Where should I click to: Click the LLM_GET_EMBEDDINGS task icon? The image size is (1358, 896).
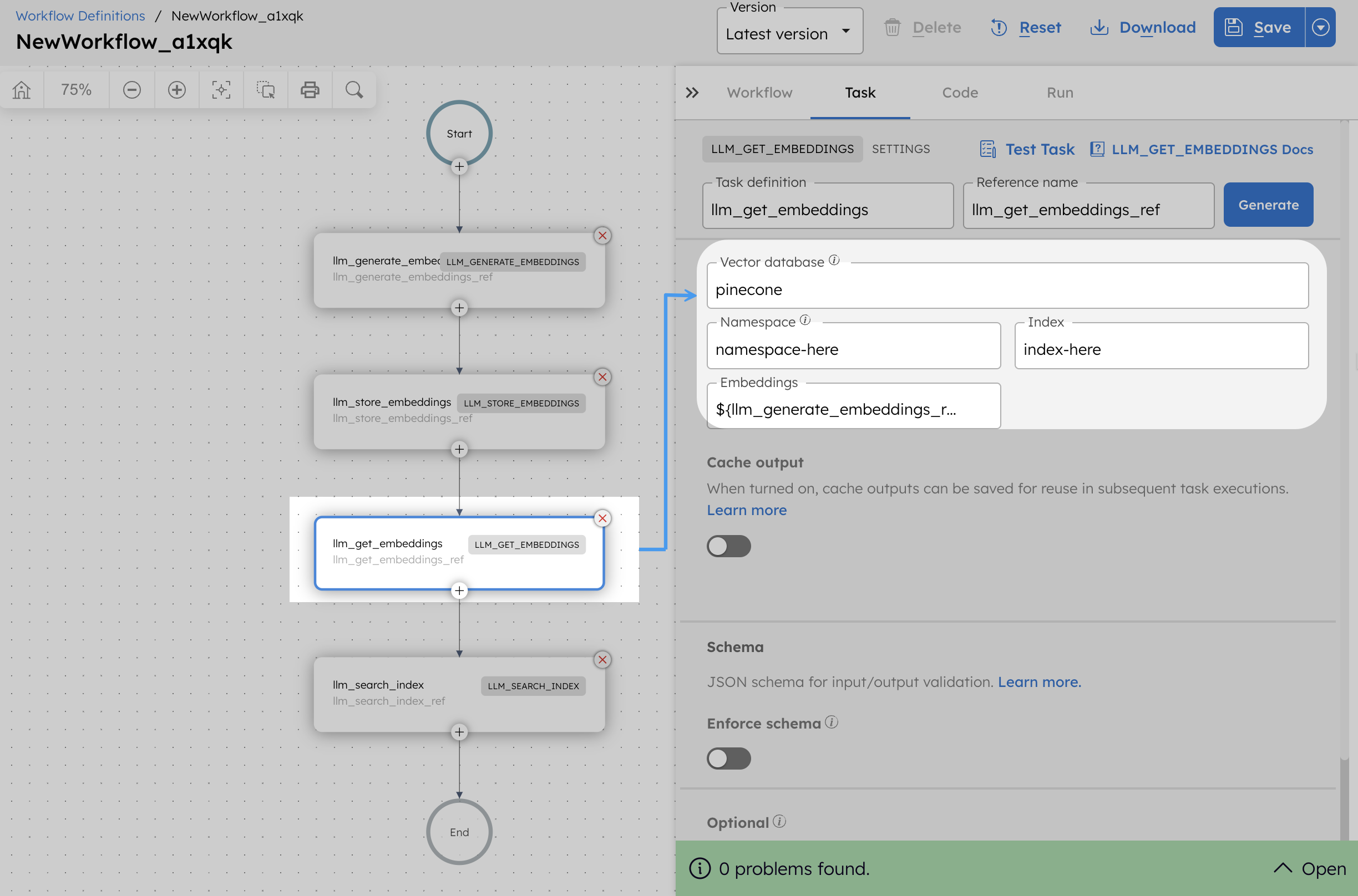click(526, 544)
